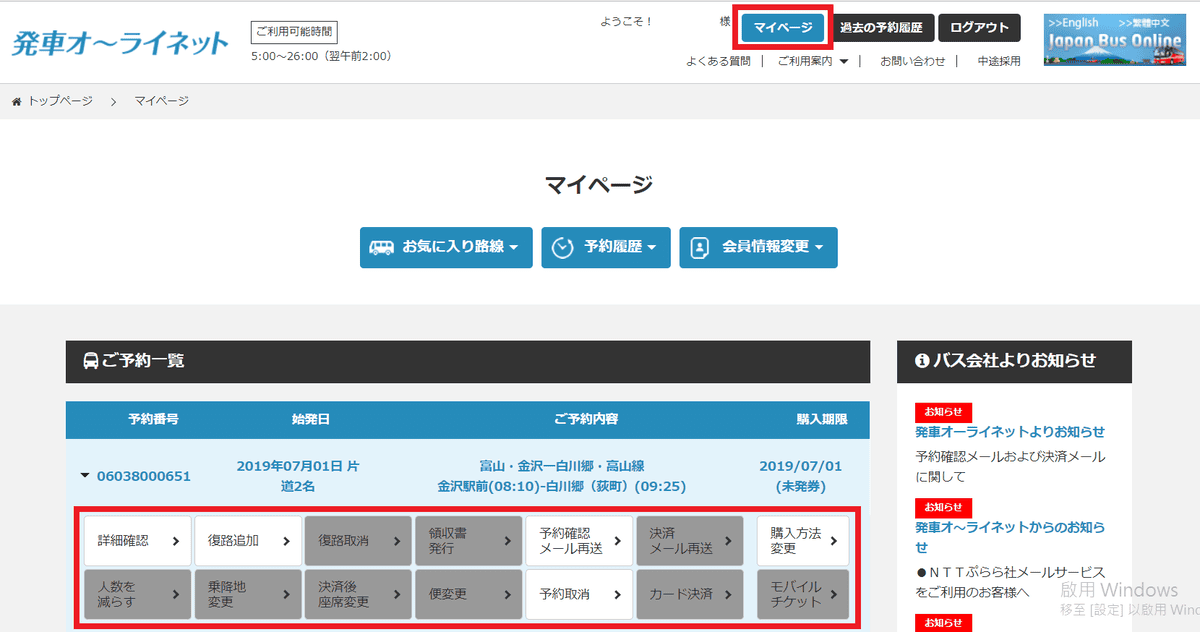1200x632 pixels.
Task: Click the 予約取消 button
Action: [579, 594]
